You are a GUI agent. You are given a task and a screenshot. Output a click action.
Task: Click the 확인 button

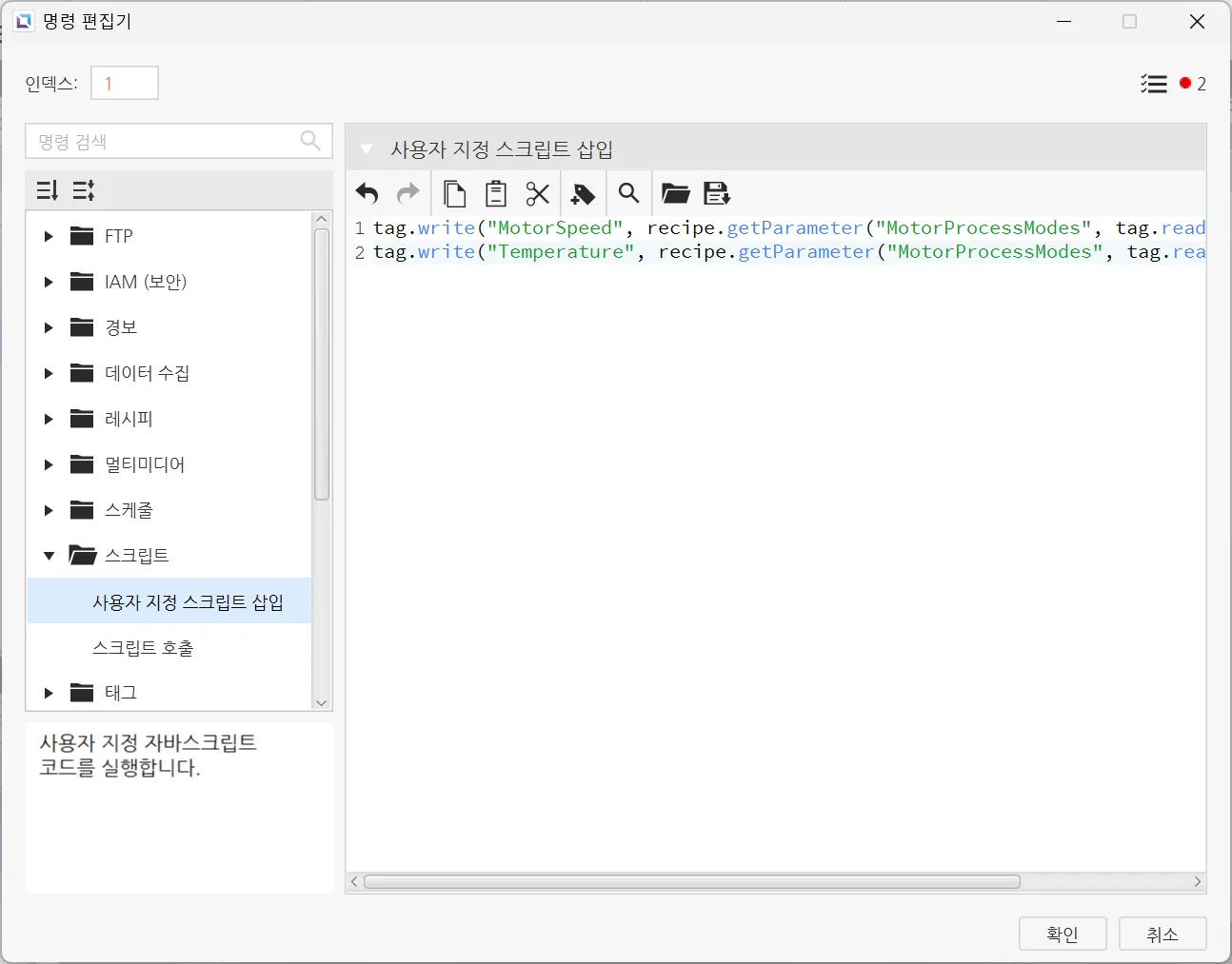tap(1063, 934)
